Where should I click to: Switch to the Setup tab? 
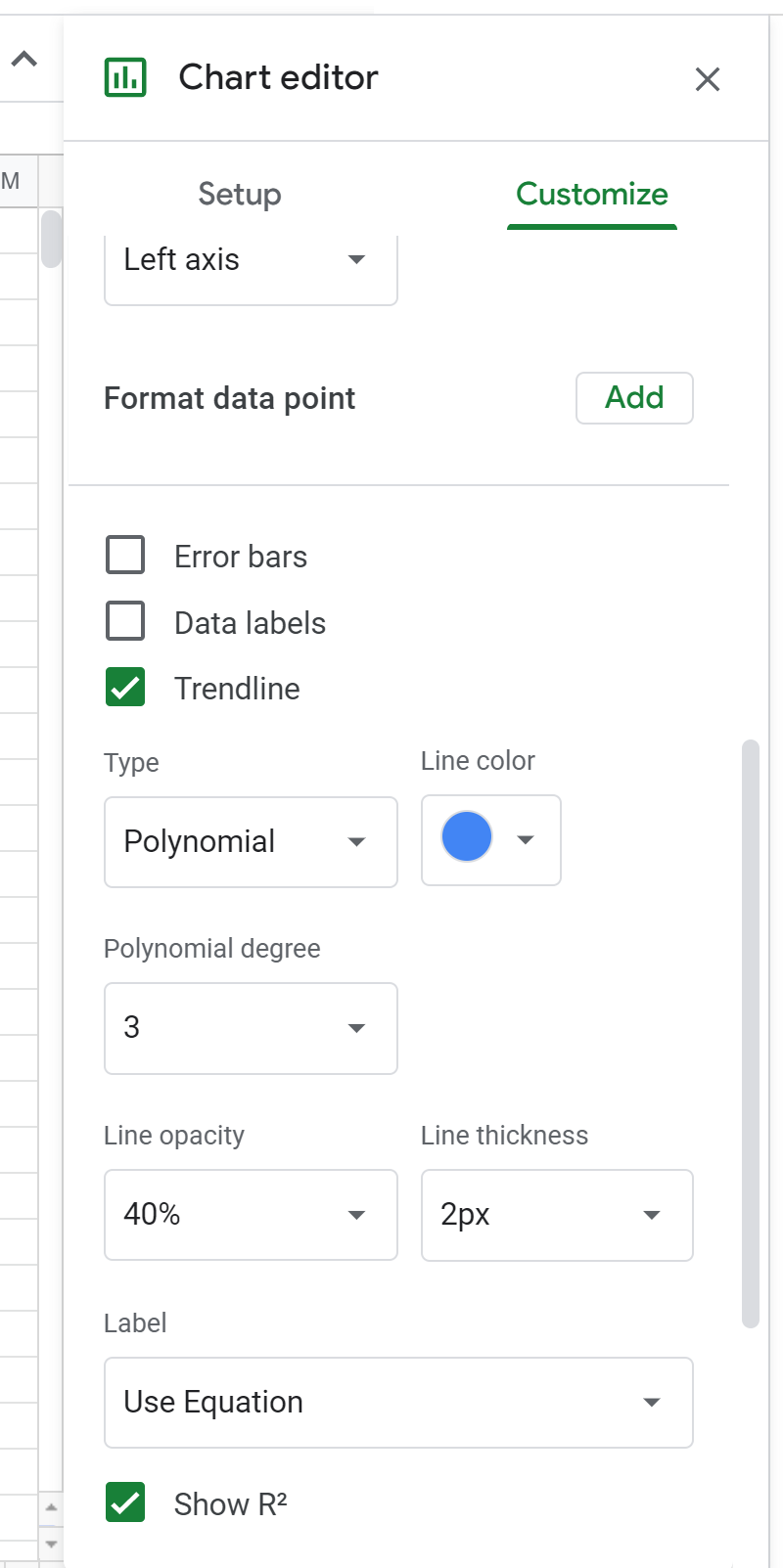pos(239,194)
